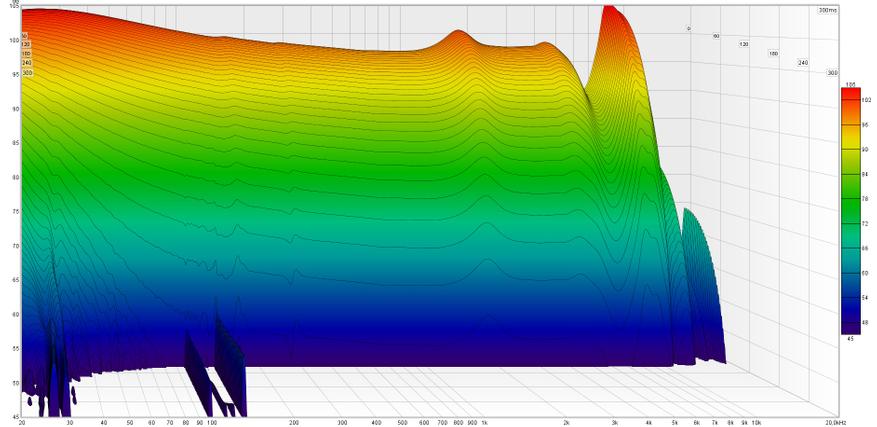Select the 20 Hz label at axis start
Viewport: 877px width, 427px height.
pyautogui.click(x=22, y=422)
